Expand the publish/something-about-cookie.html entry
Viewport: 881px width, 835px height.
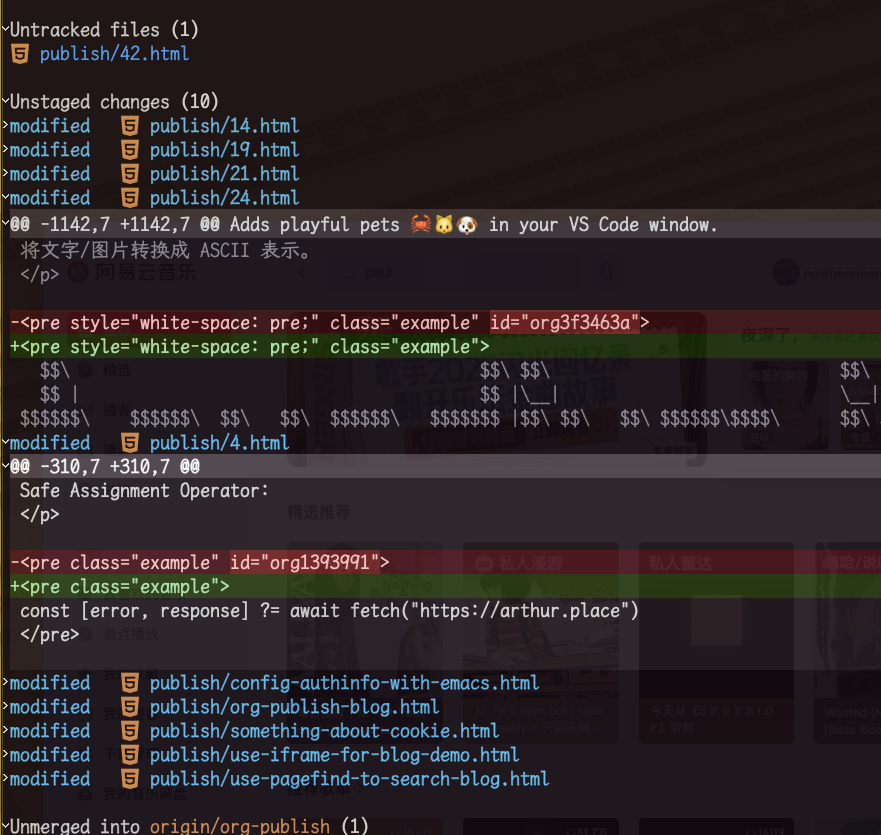[x=5, y=731]
